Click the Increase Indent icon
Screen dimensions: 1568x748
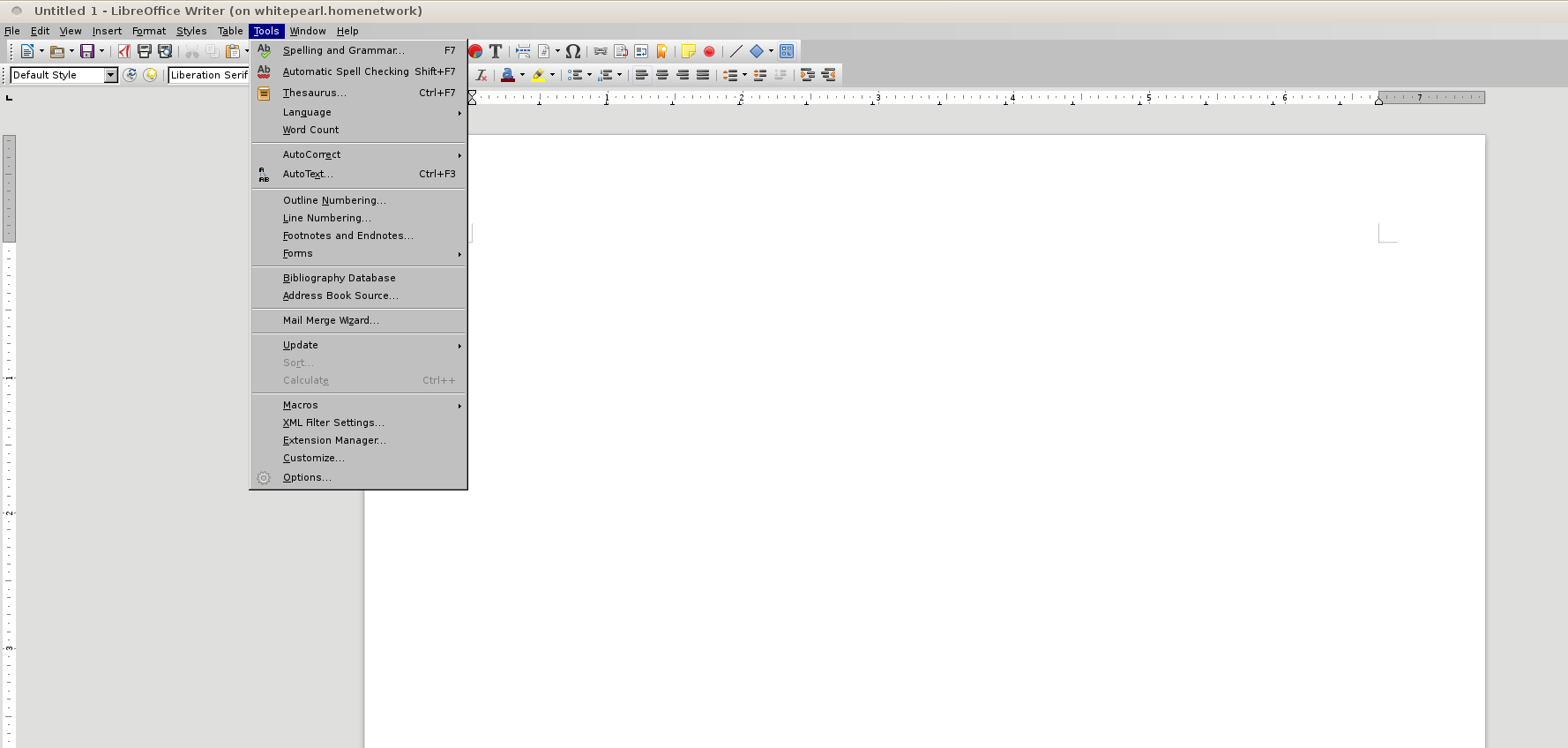point(808,75)
